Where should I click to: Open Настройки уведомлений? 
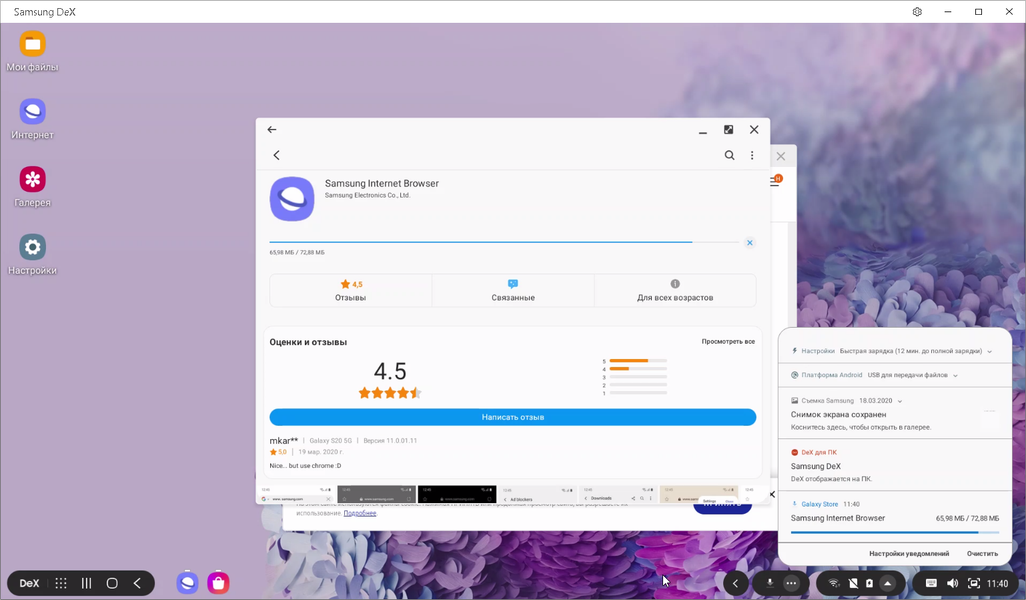909,554
